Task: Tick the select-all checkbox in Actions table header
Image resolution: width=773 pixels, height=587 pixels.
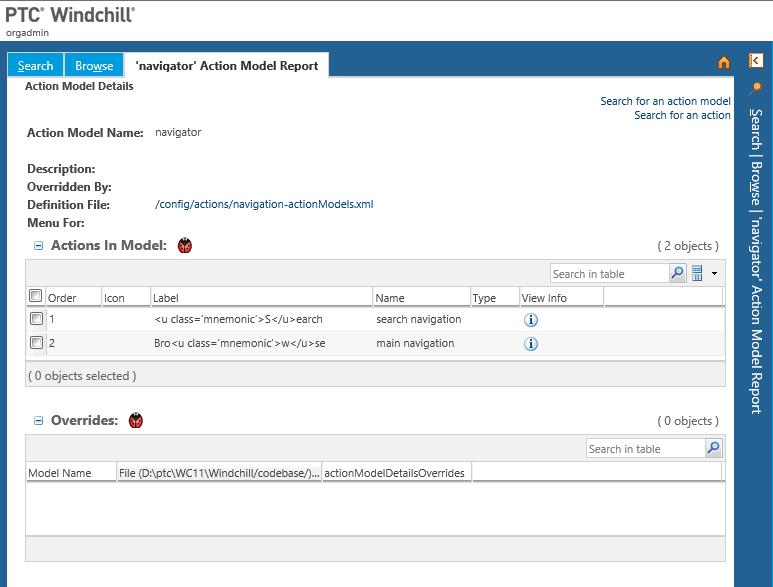Action: (x=35, y=296)
